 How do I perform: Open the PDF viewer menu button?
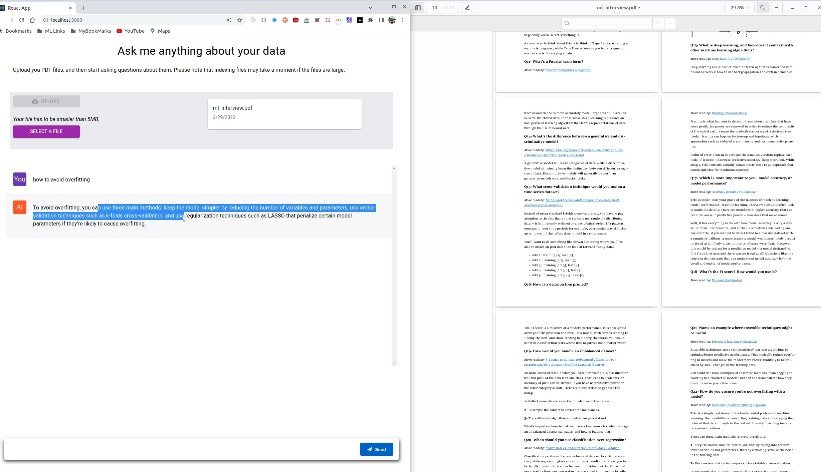[x=776, y=8]
